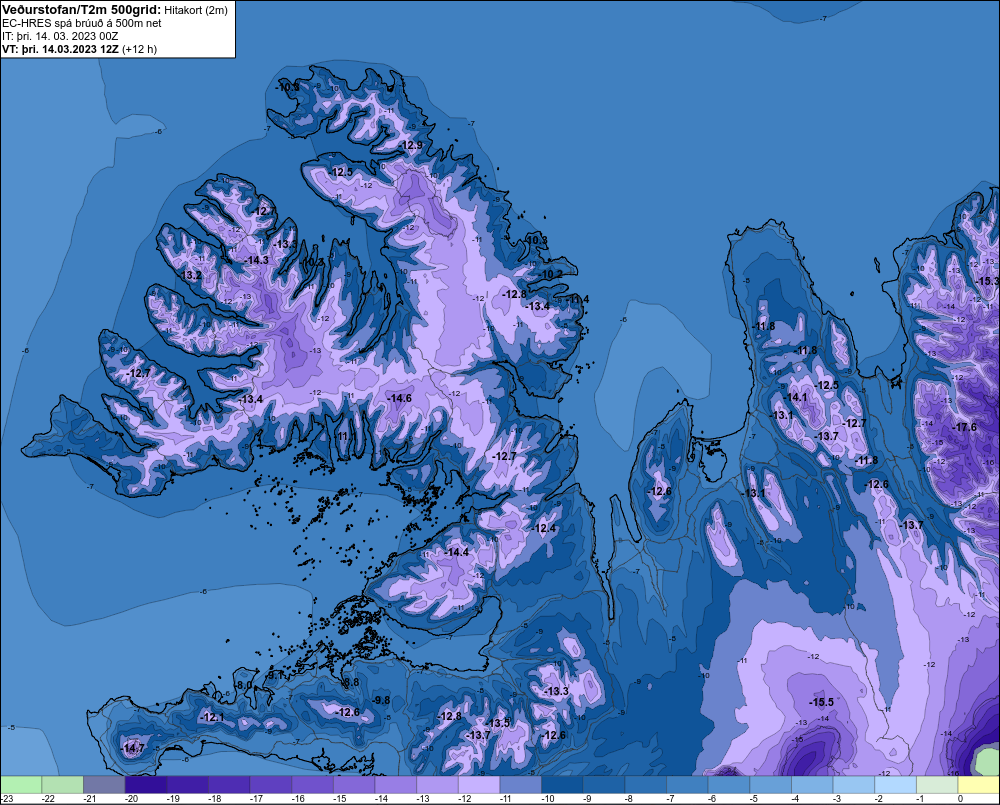Screen dimensions: 1000x805
Task: Click the grey-blue legend swatch at -21
Action: point(105,784)
